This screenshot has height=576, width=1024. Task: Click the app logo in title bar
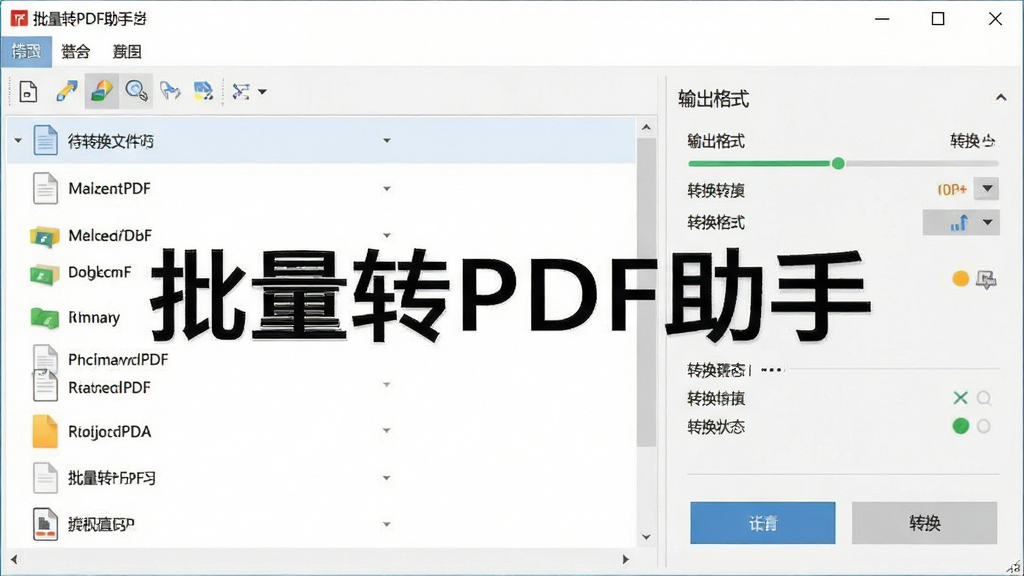(x=19, y=18)
